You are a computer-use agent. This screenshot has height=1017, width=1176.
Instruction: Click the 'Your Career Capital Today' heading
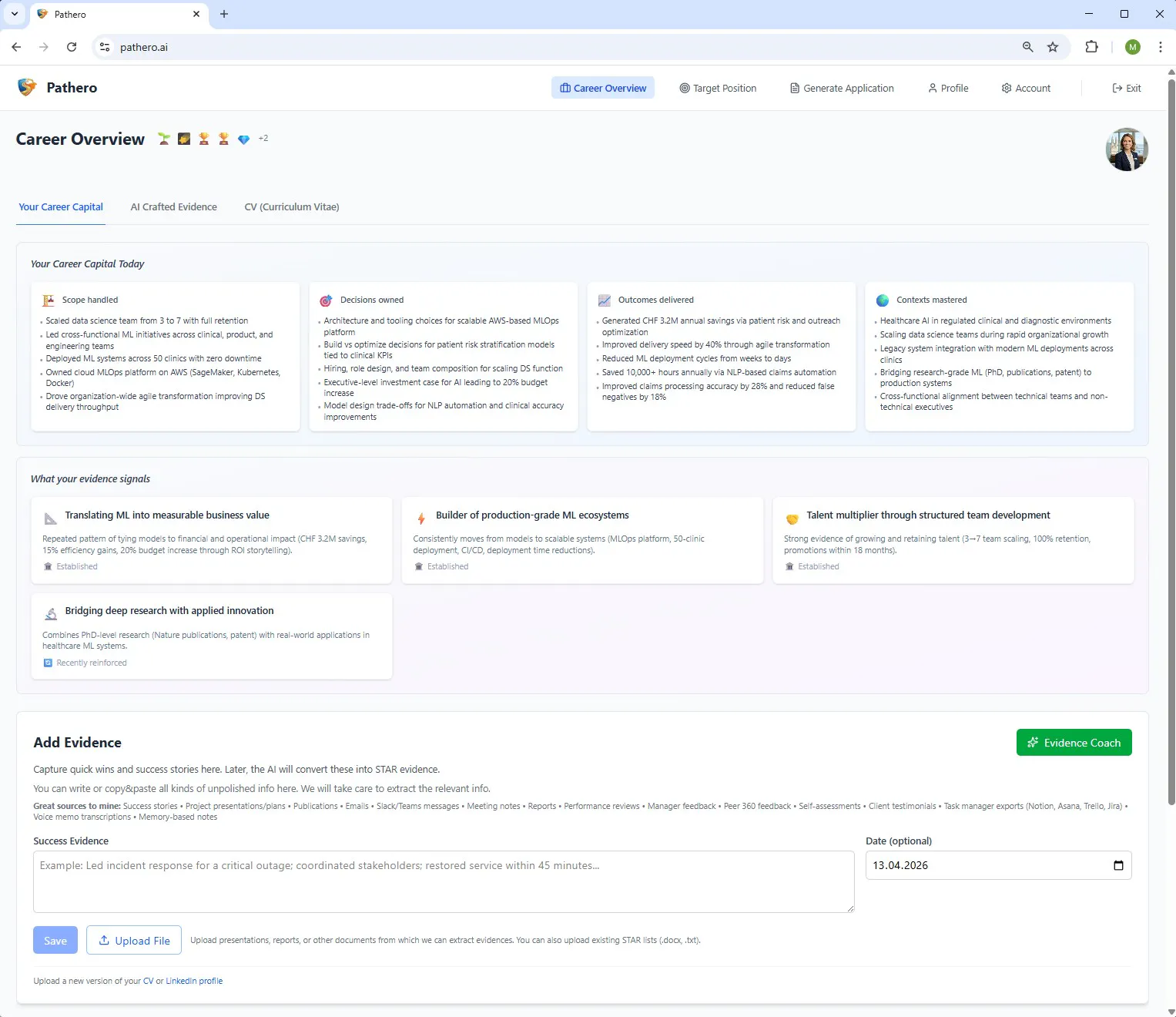tap(87, 263)
